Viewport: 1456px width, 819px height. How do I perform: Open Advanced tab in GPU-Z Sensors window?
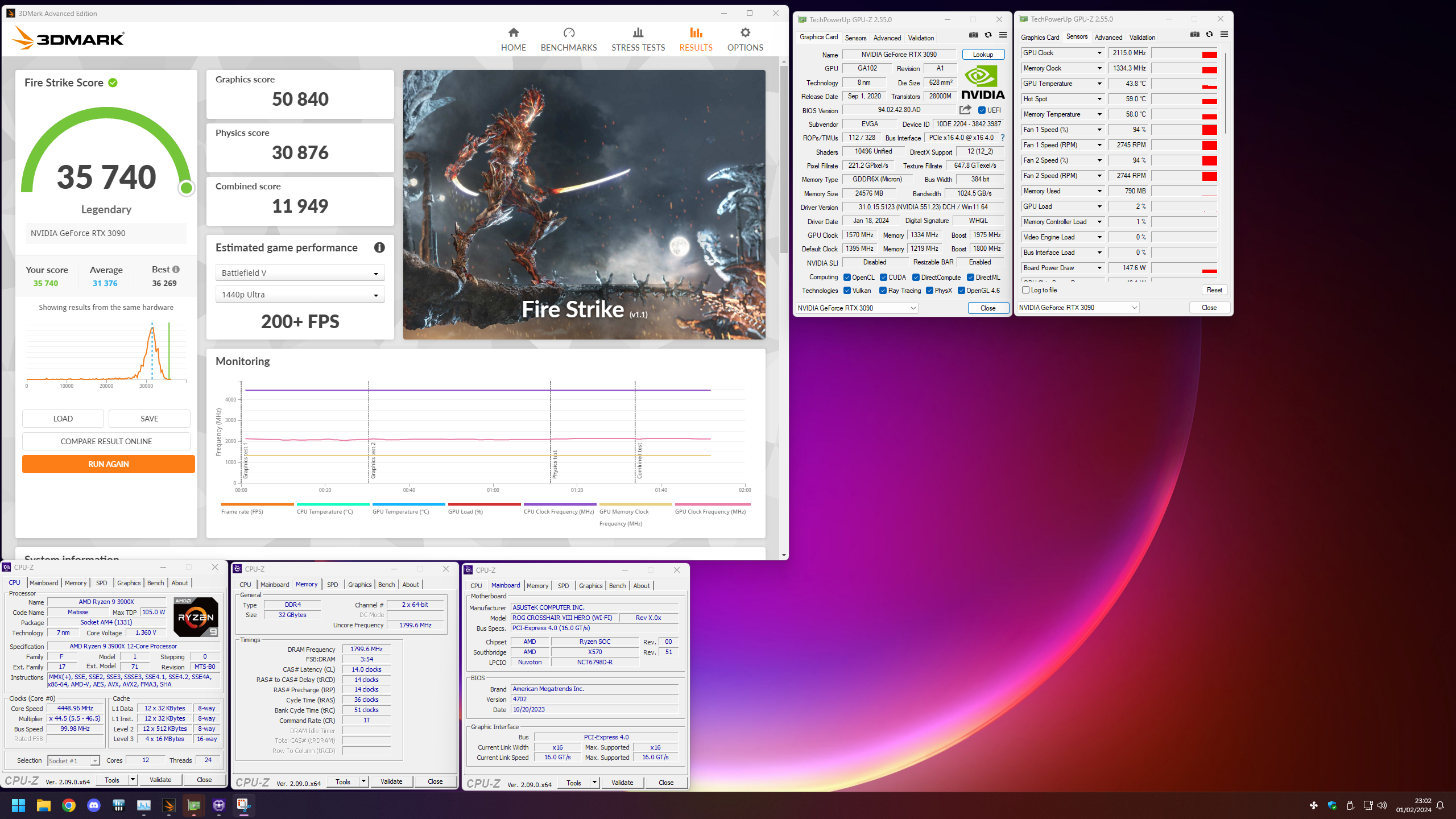1108,38
